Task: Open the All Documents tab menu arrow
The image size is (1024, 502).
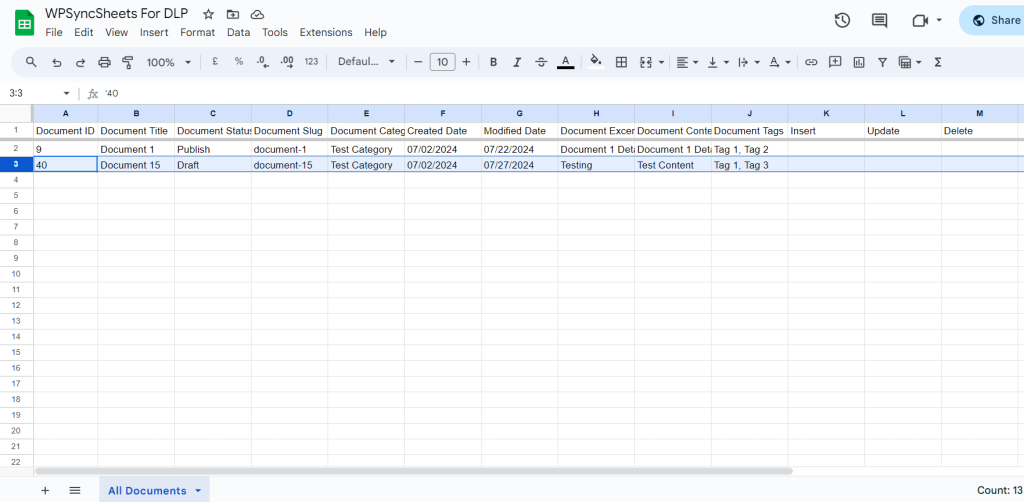Action: pos(198,490)
